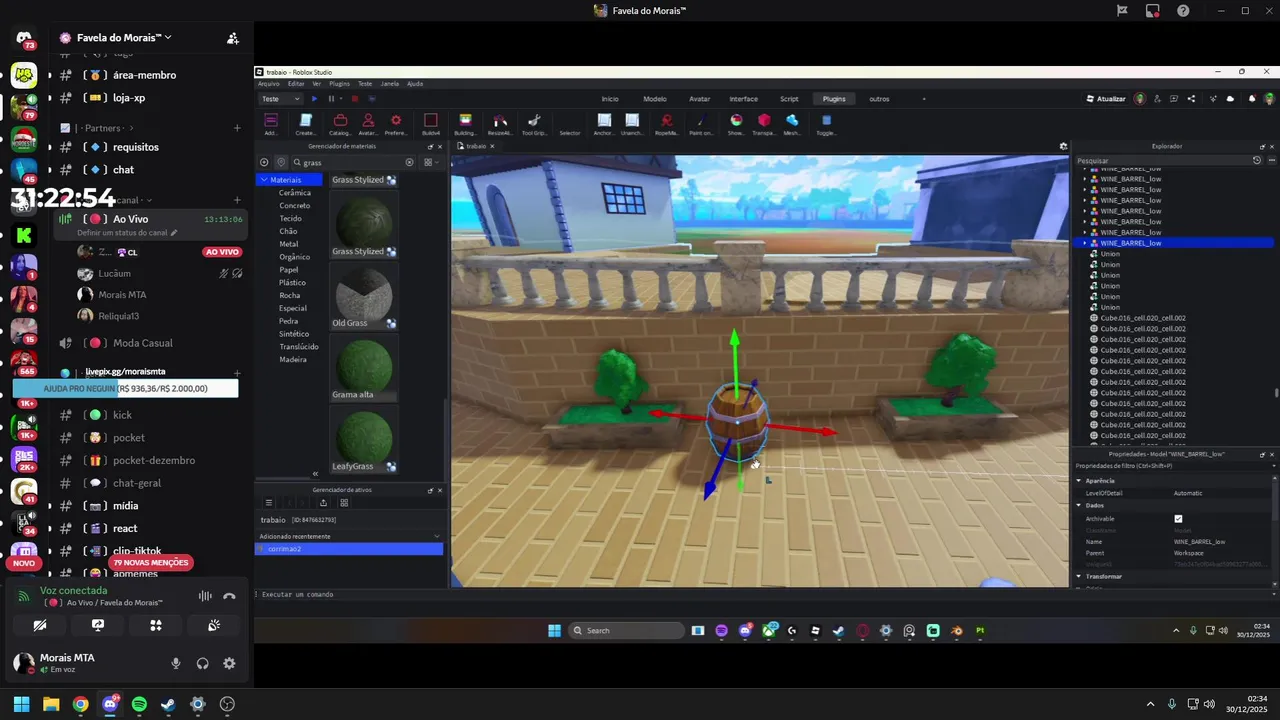Screen dimensions: 1280x720
Task: Click the Transparency red cube plugin
Action: point(764,121)
